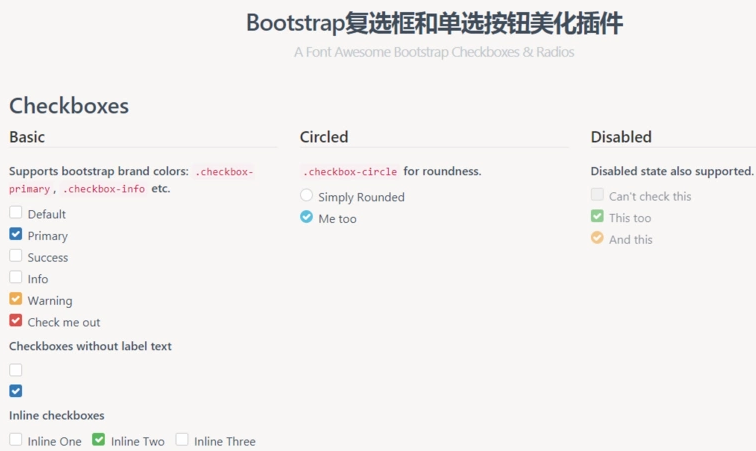This screenshot has width=756, height=451.
Task: Click the disabled orange And this checkbox
Action: pos(597,238)
